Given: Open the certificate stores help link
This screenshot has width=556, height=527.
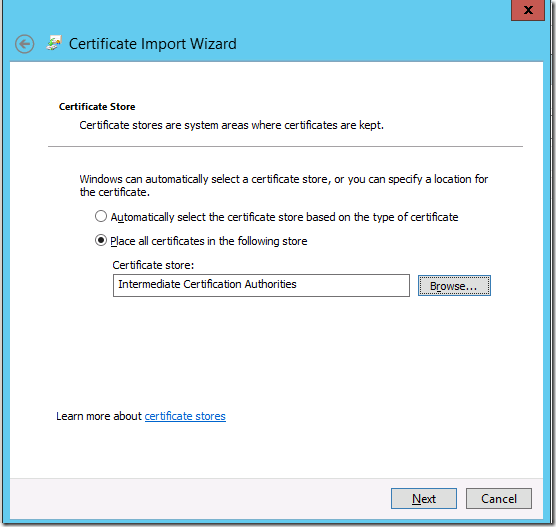Looking at the screenshot, I should point(185,416).
